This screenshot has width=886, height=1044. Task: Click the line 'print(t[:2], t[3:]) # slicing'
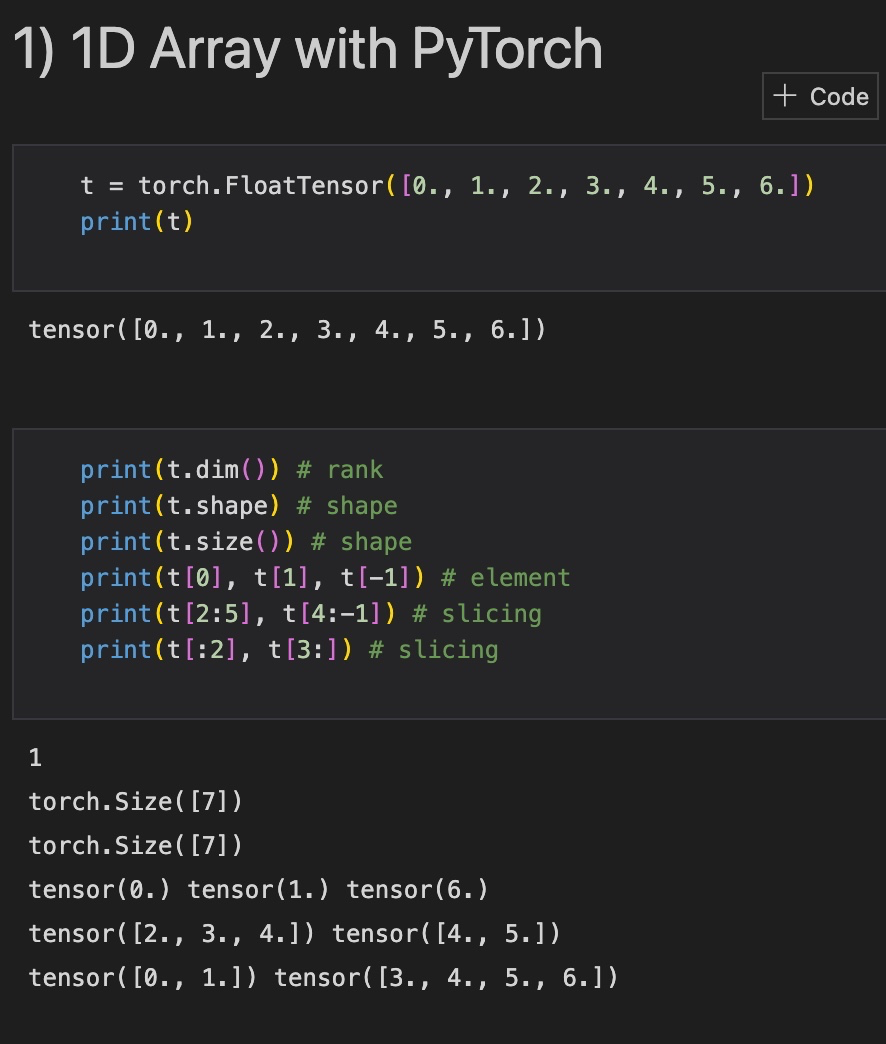point(290,650)
